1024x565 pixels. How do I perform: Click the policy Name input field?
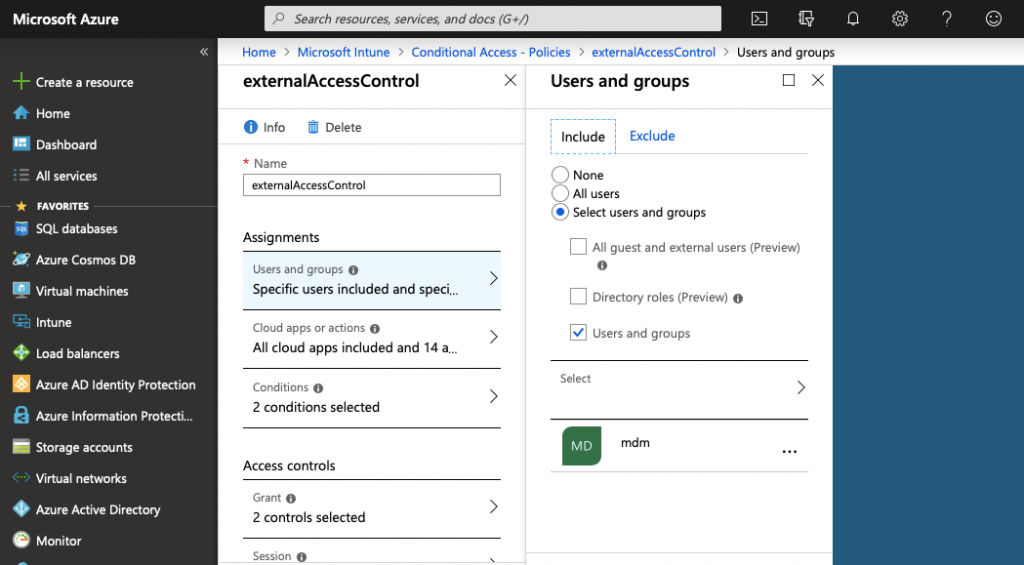372,185
